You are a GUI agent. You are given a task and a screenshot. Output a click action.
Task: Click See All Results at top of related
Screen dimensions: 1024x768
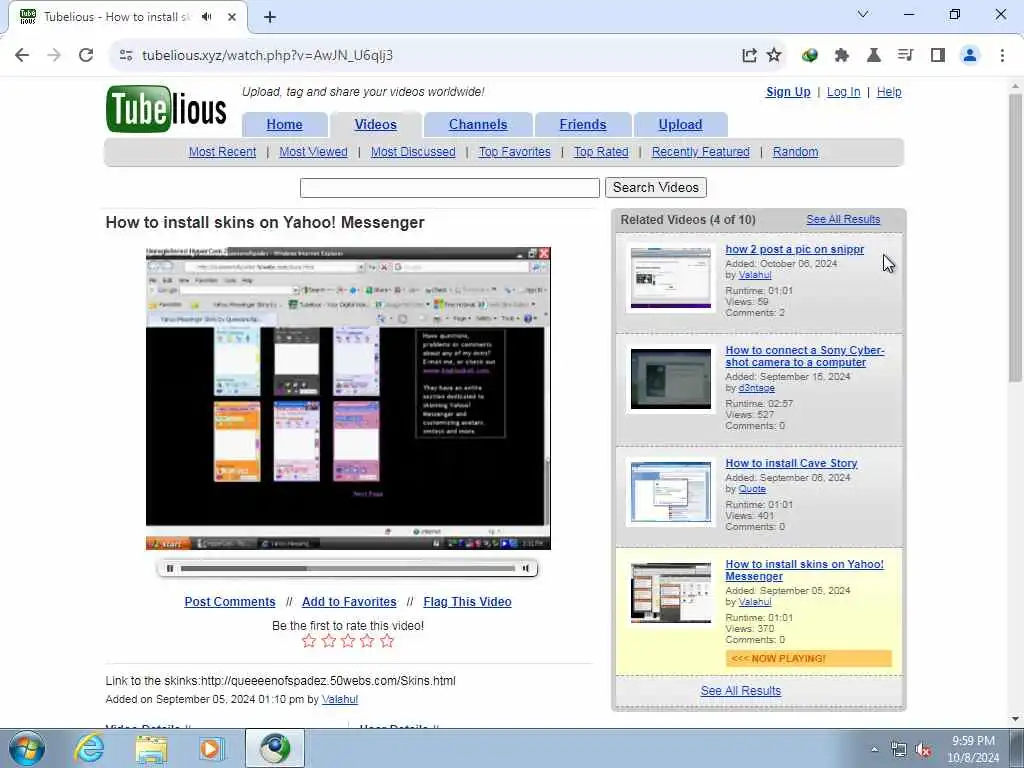tap(843, 219)
